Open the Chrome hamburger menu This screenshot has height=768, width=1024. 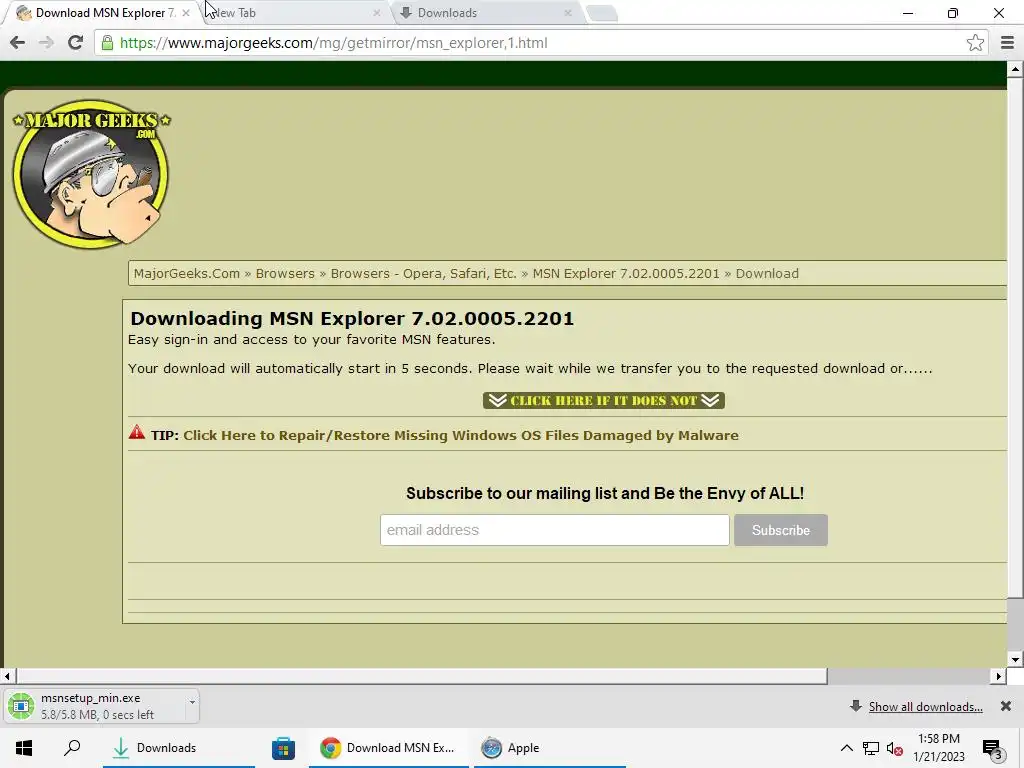(x=1007, y=42)
